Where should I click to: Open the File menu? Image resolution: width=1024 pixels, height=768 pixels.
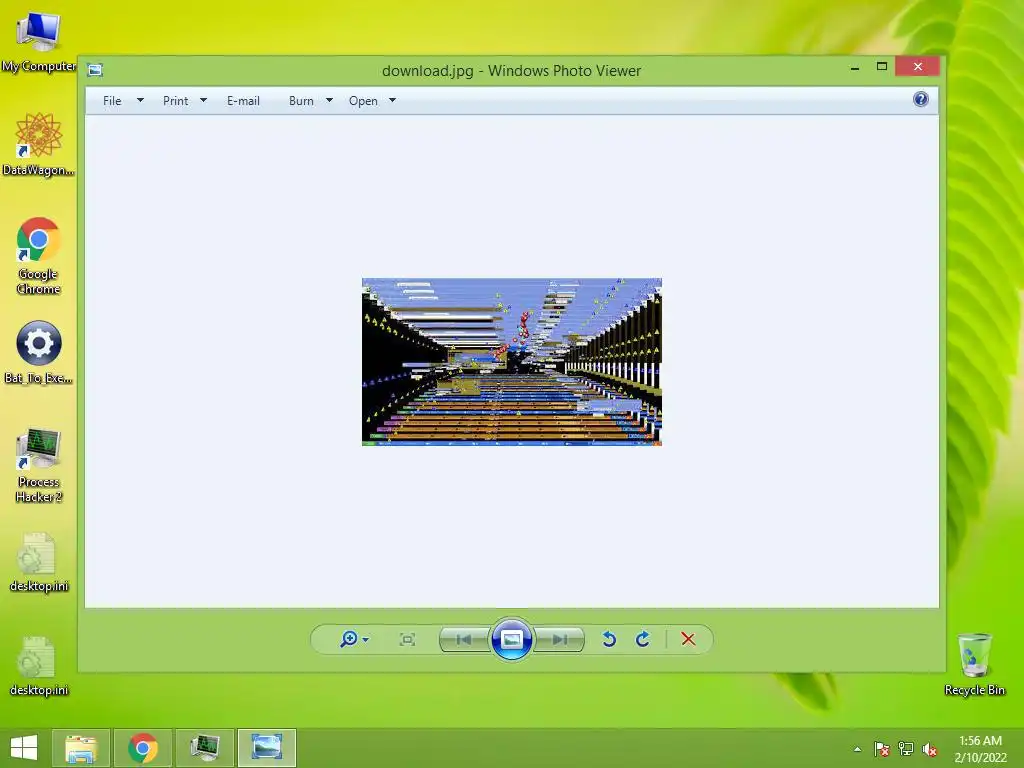(112, 101)
